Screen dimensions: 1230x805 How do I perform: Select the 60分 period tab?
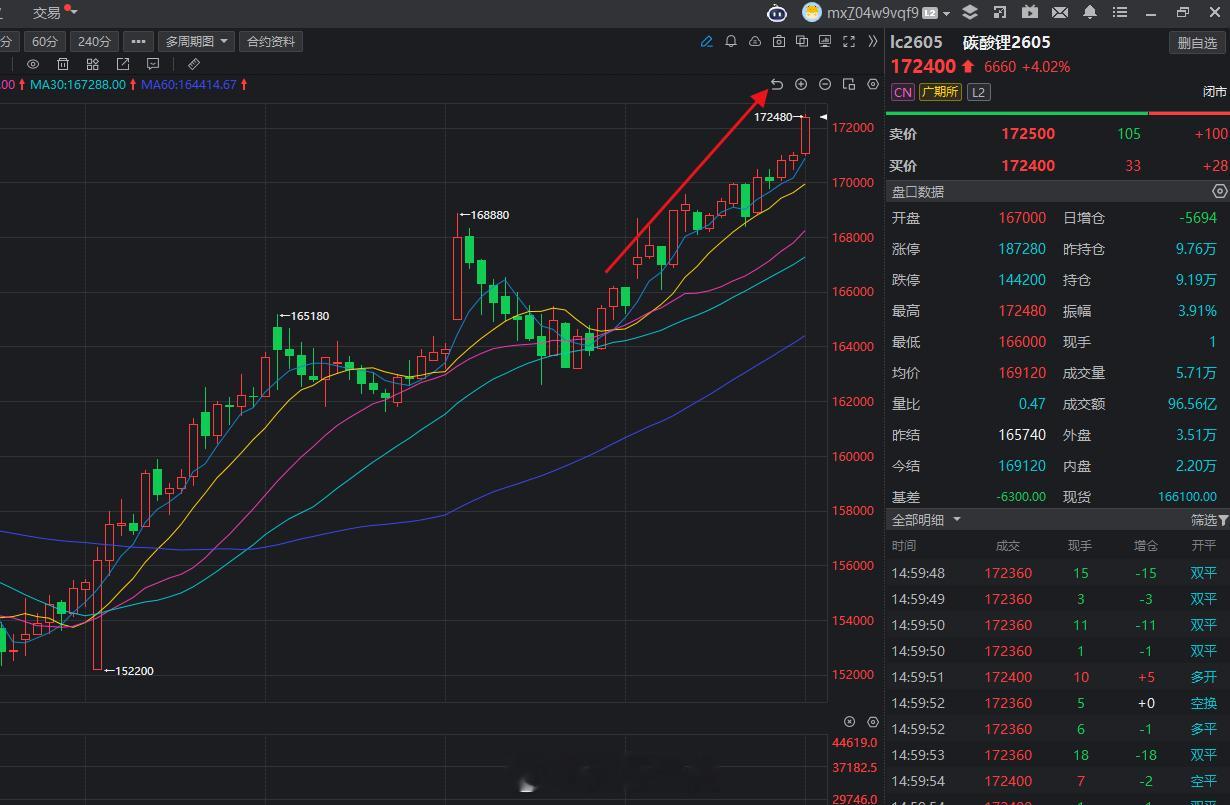coord(45,41)
